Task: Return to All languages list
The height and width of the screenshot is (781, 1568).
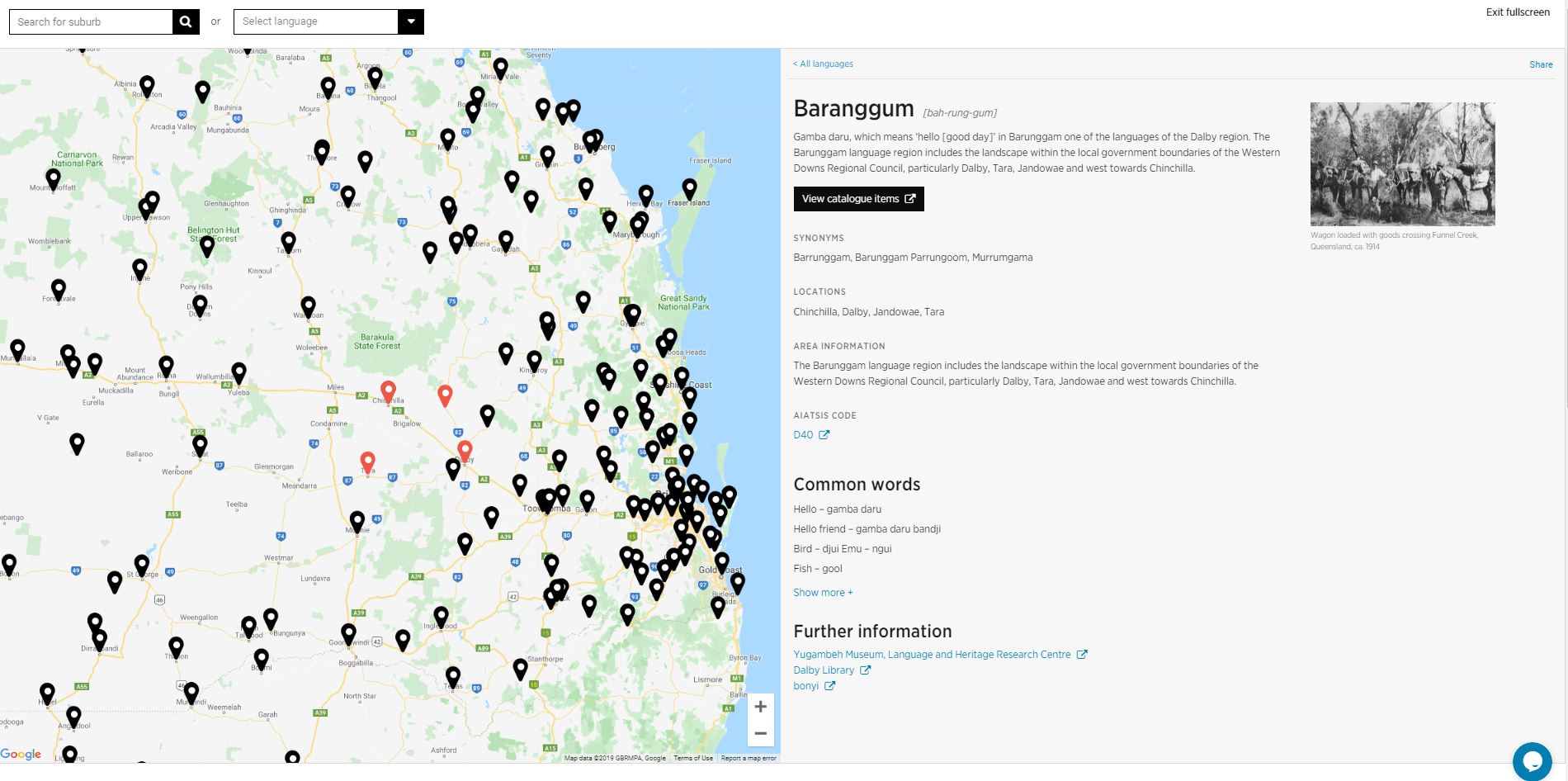Action: pyautogui.click(x=823, y=64)
